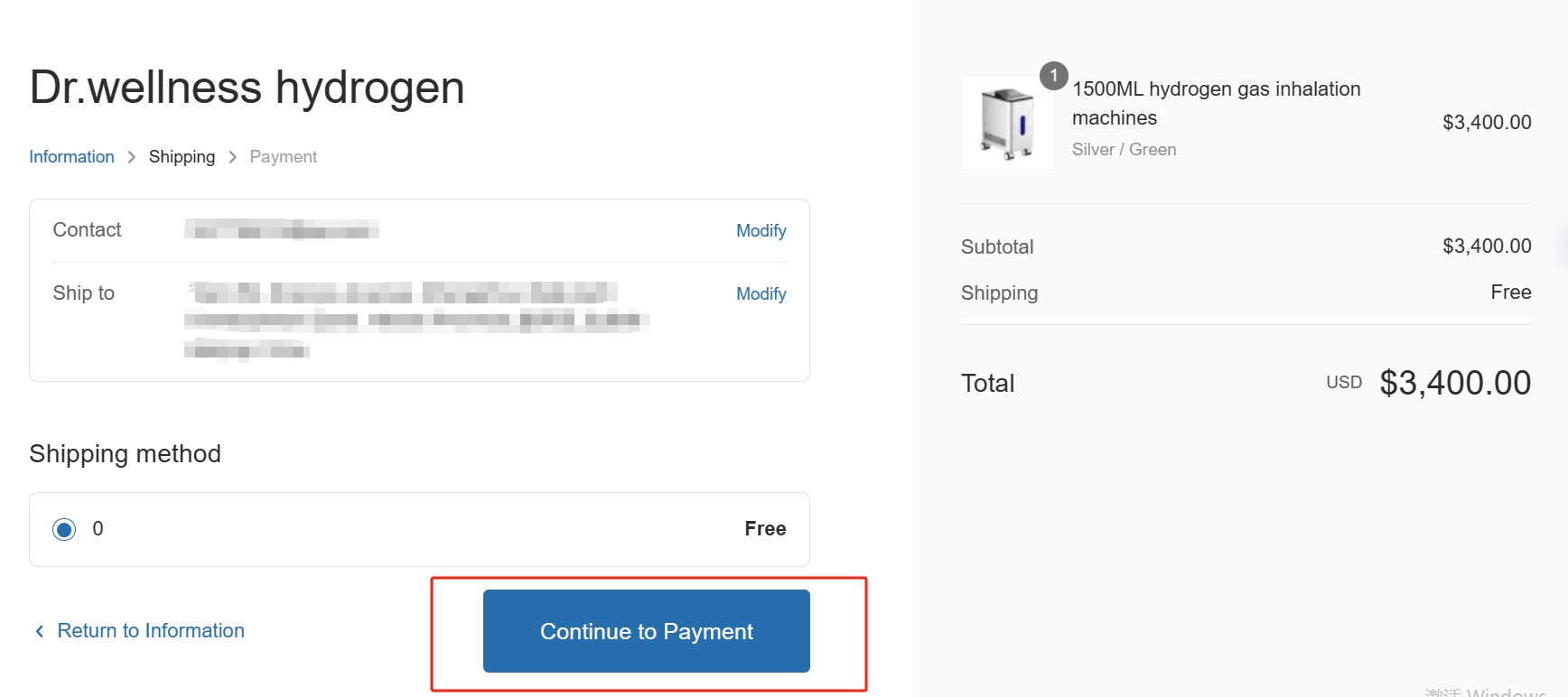Open the Payment breadcrumb step

tap(283, 157)
